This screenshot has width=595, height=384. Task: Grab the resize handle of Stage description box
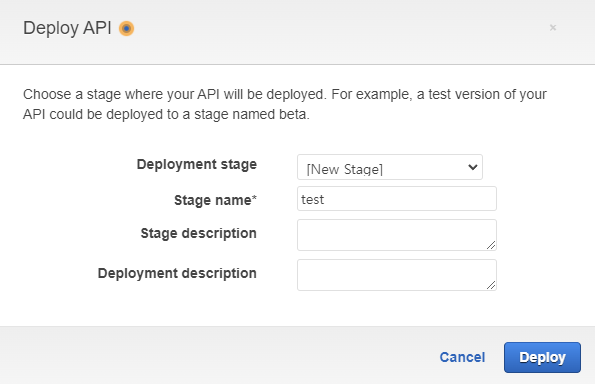[491, 245]
